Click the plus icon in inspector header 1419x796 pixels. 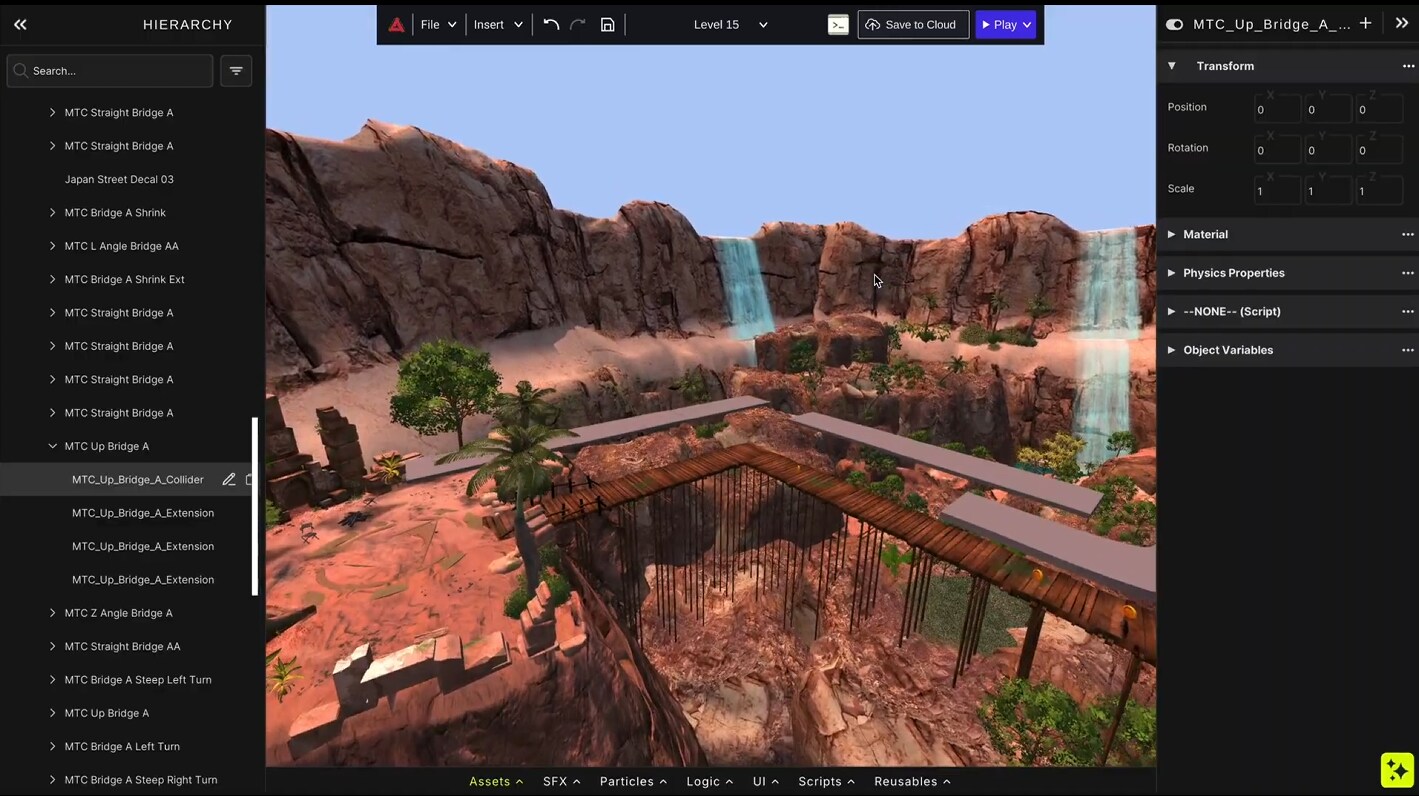coord(1365,24)
